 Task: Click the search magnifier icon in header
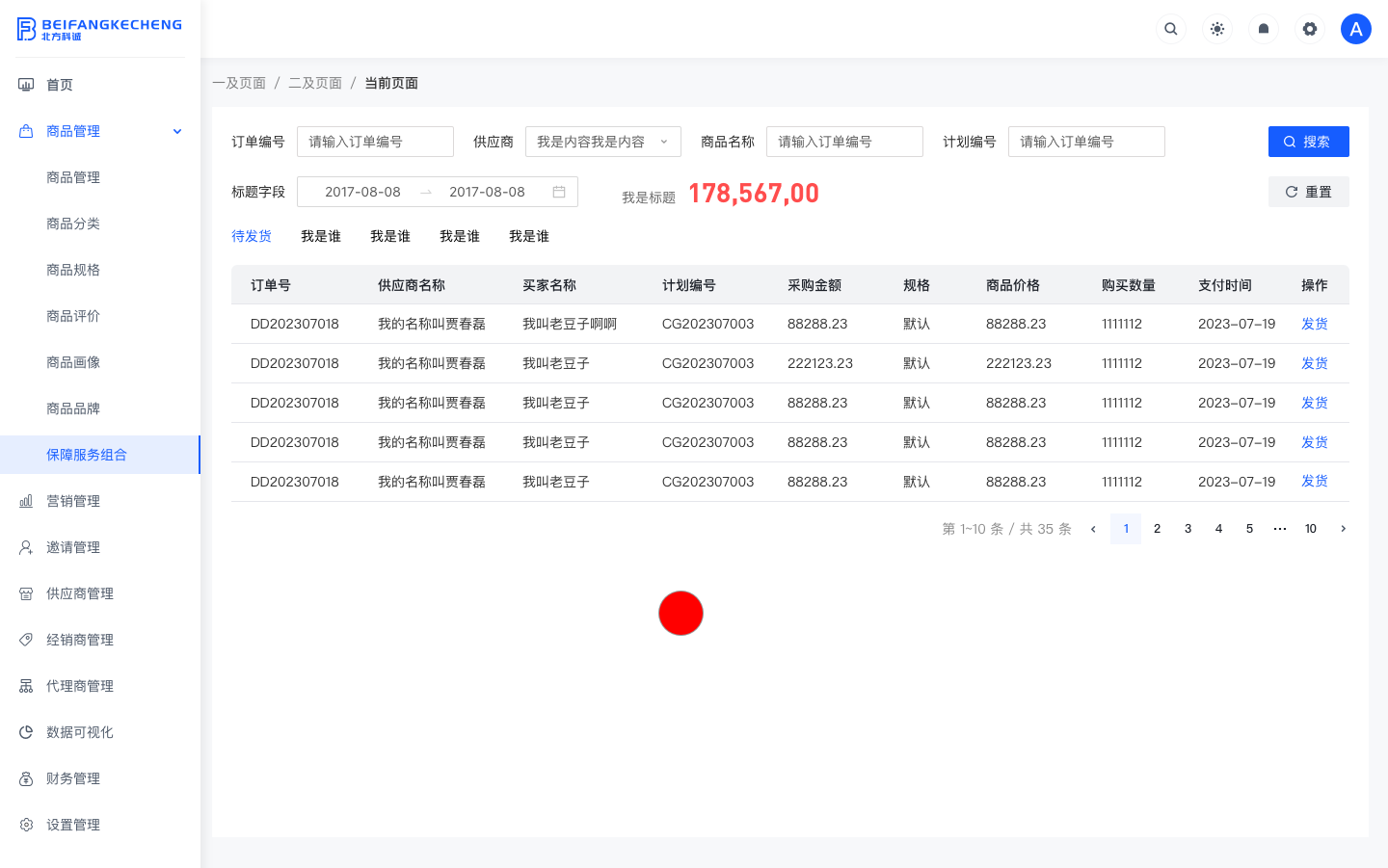tap(1171, 29)
